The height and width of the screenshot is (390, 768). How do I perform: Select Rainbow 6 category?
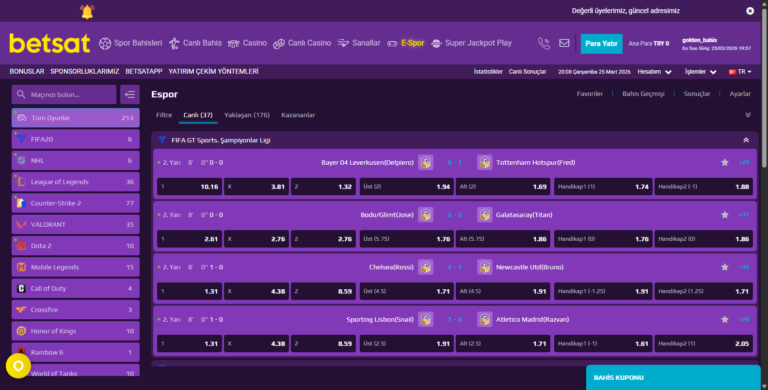point(75,352)
